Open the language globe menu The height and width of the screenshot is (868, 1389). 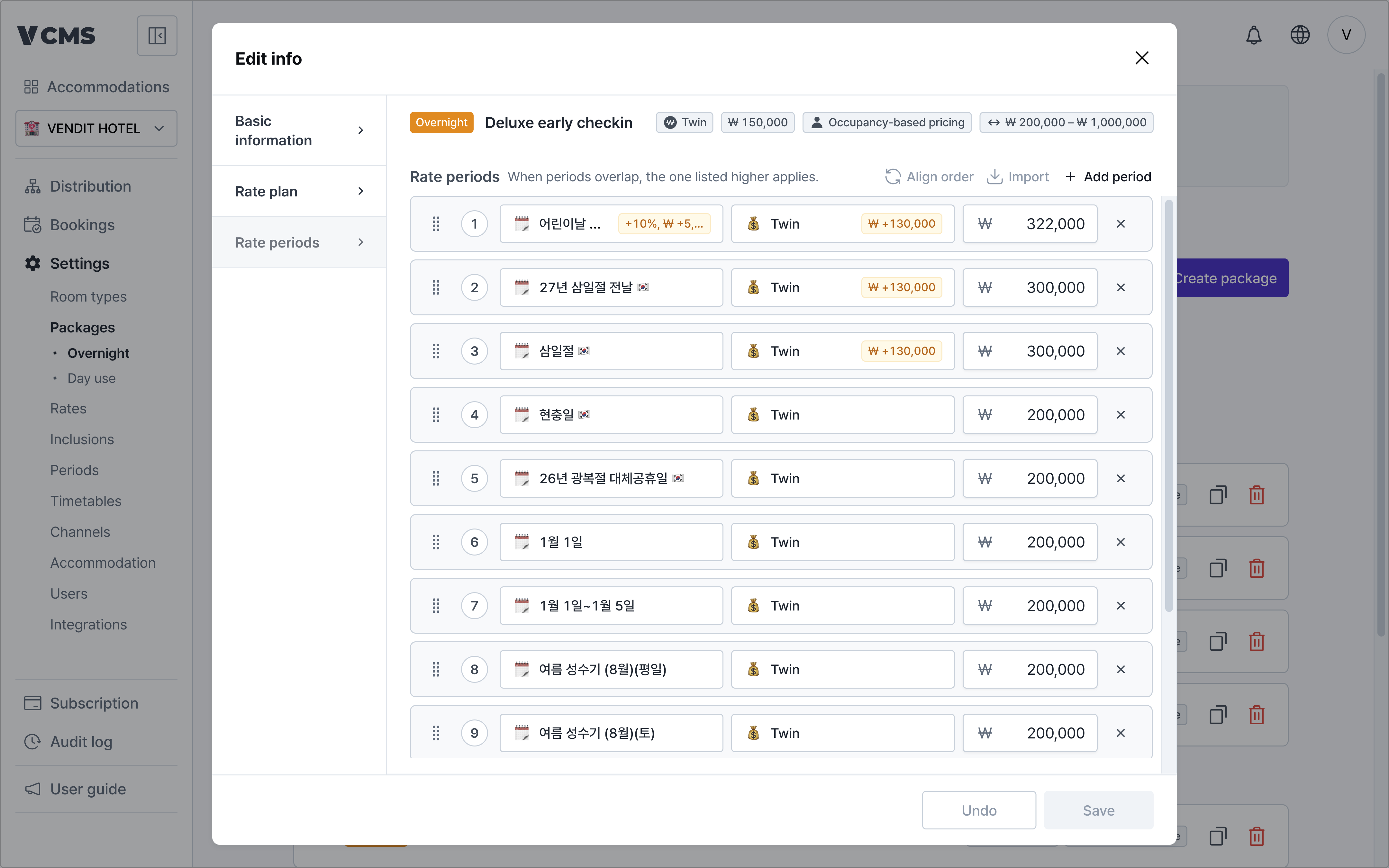(1300, 35)
